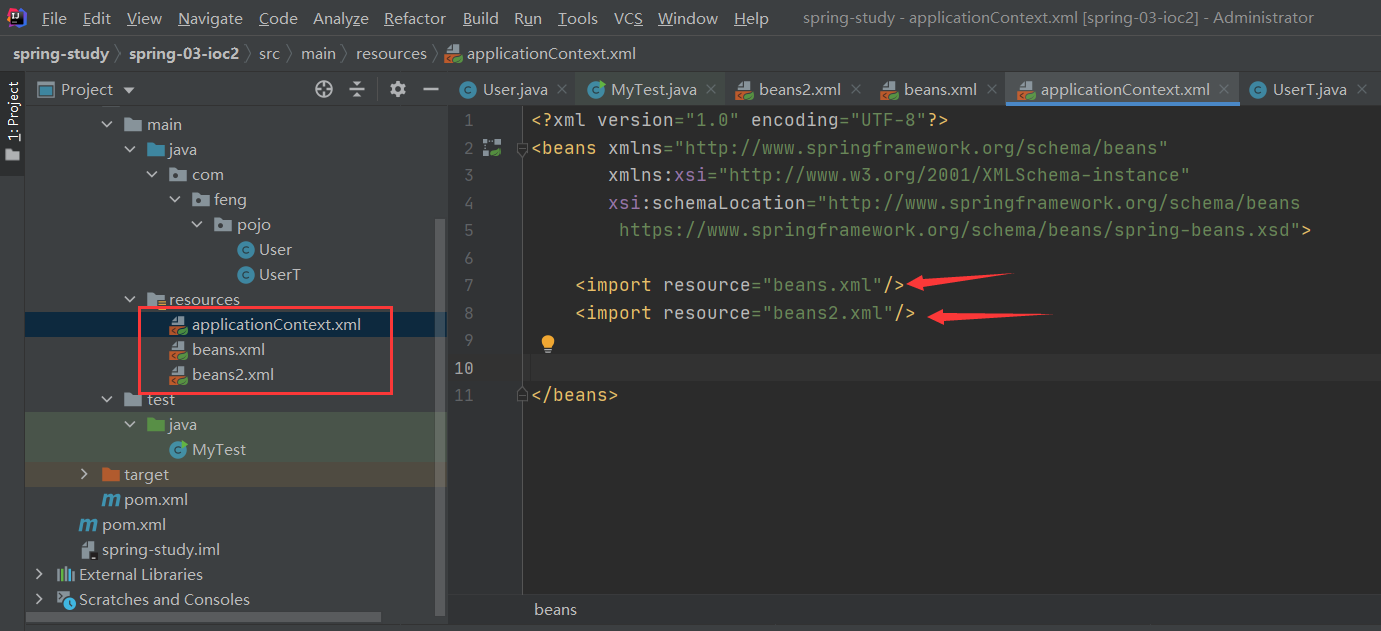
Task: Close the beans2.xml tab
Action: point(855,89)
